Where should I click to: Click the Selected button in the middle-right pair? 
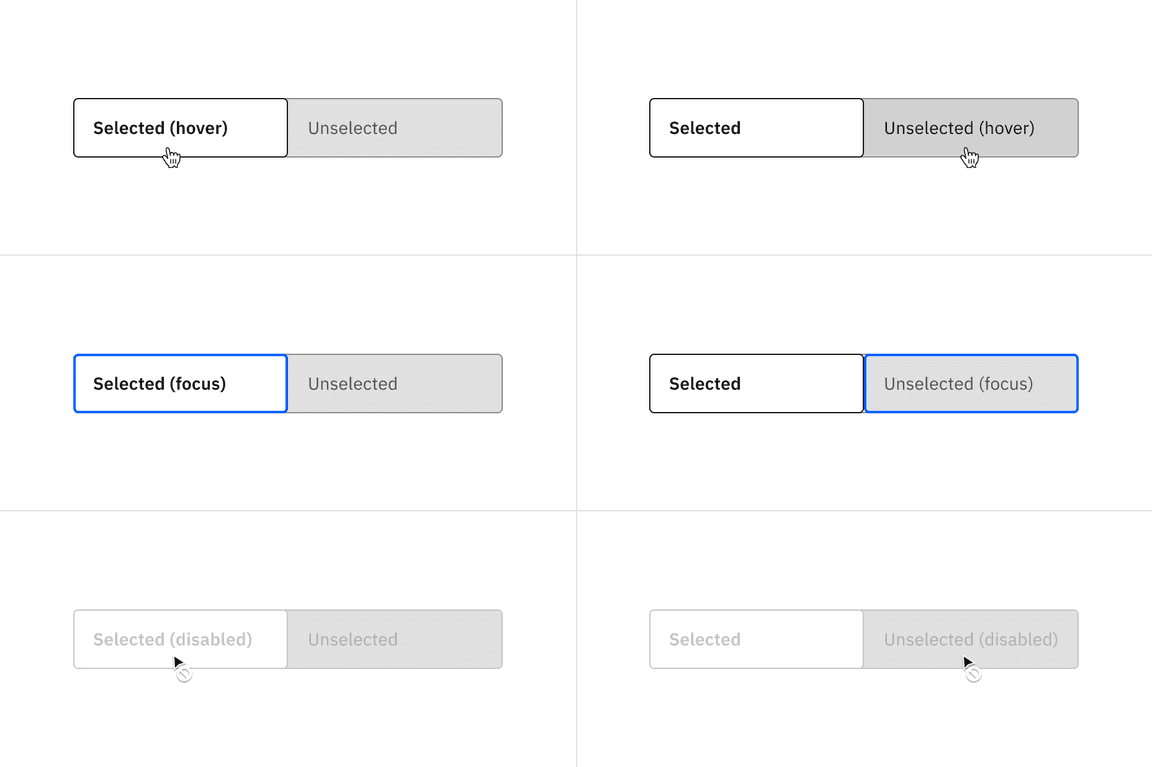click(x=756, y=383)
